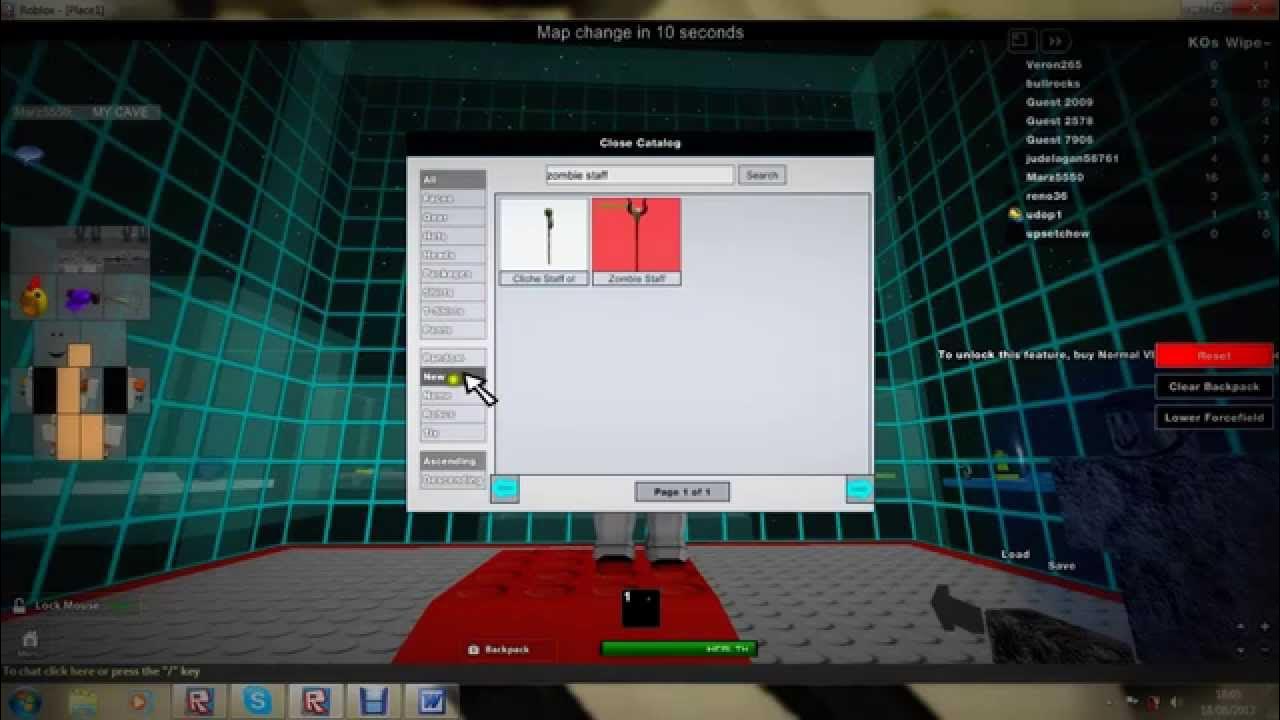This screenshot has width=1280, height=720.
Task: Select player upsetchow in leaderboard
Action: [x=1057, y=234]
